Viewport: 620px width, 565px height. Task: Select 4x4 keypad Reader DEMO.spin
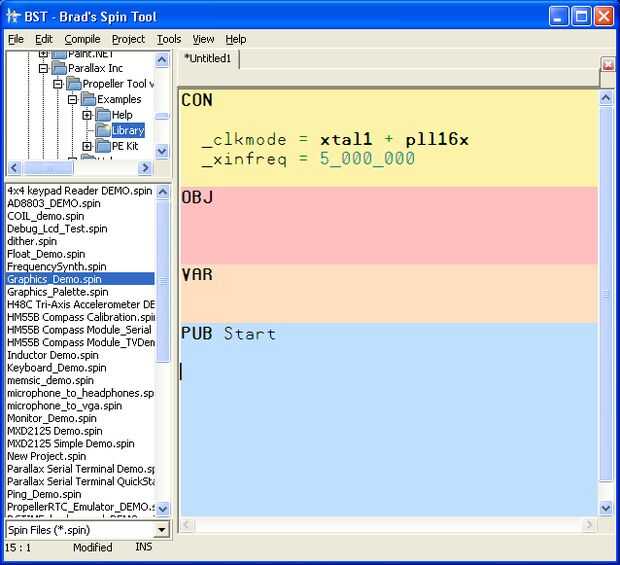point(79,191)
